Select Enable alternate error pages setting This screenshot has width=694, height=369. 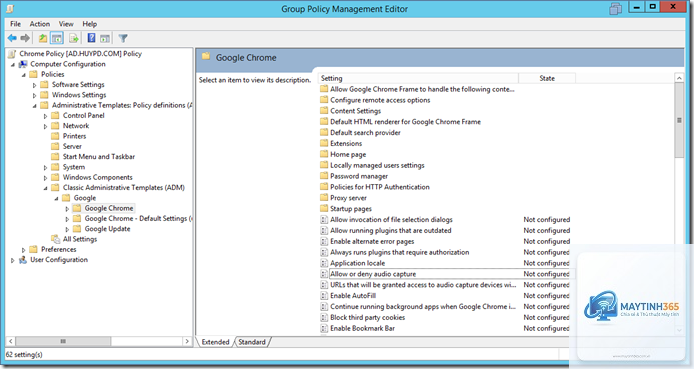pyautogui.click(x=372, y=241)
